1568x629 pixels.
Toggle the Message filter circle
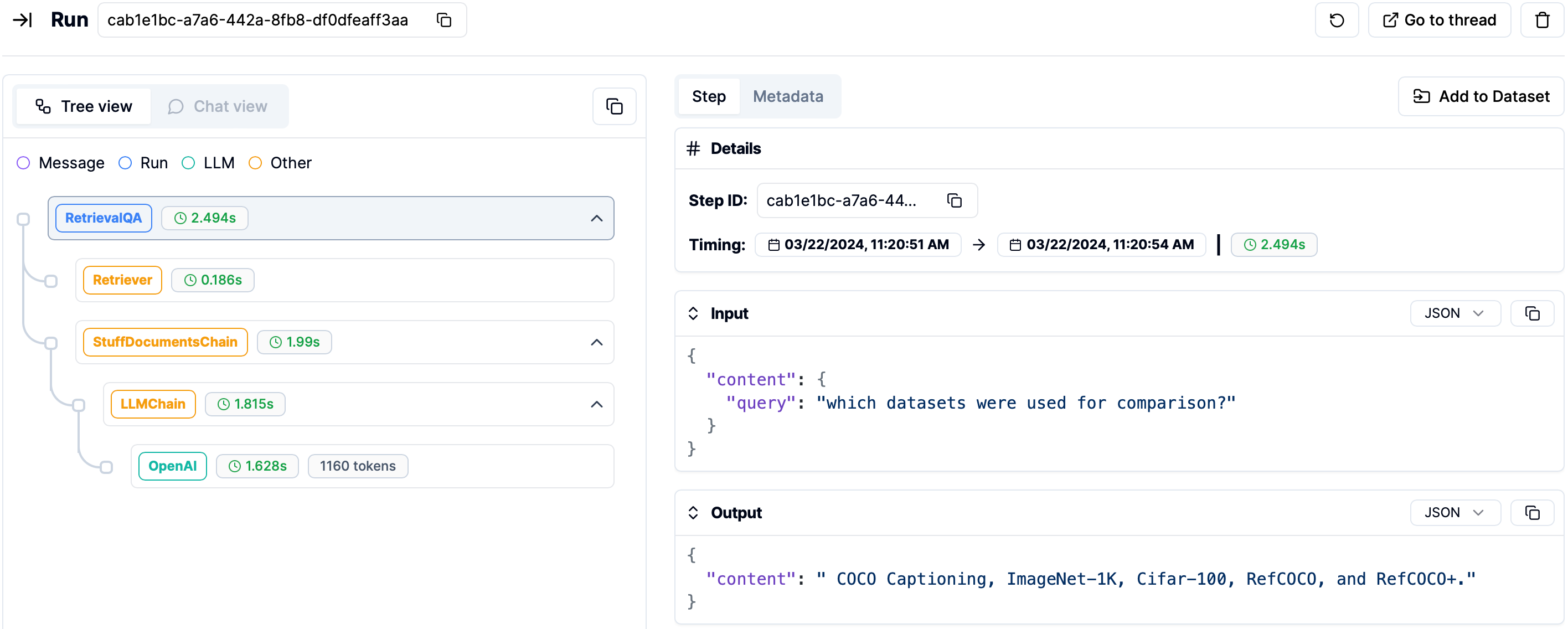click(x=23, y=163)
